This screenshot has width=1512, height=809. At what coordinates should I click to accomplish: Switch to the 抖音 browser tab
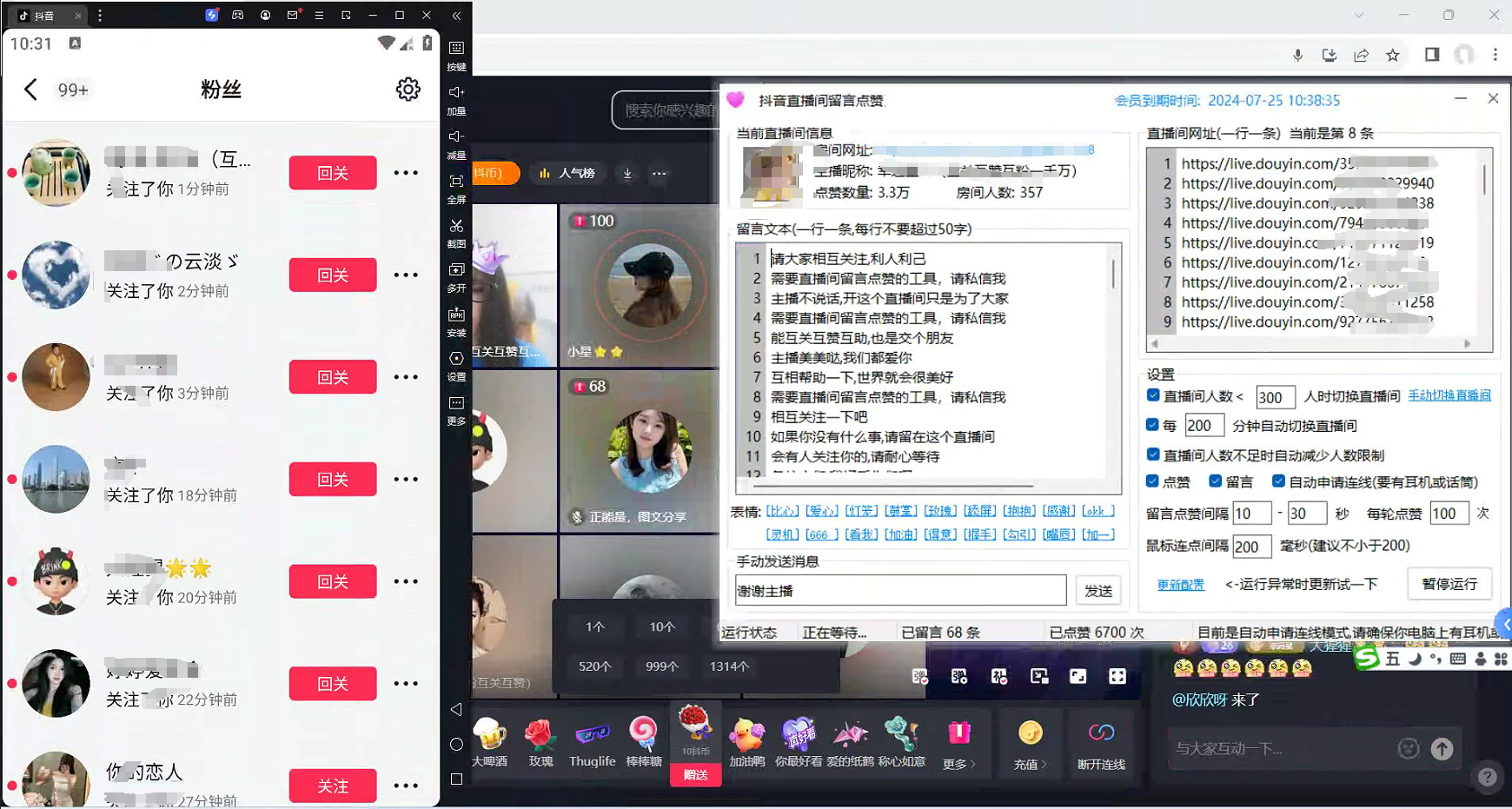43,15
